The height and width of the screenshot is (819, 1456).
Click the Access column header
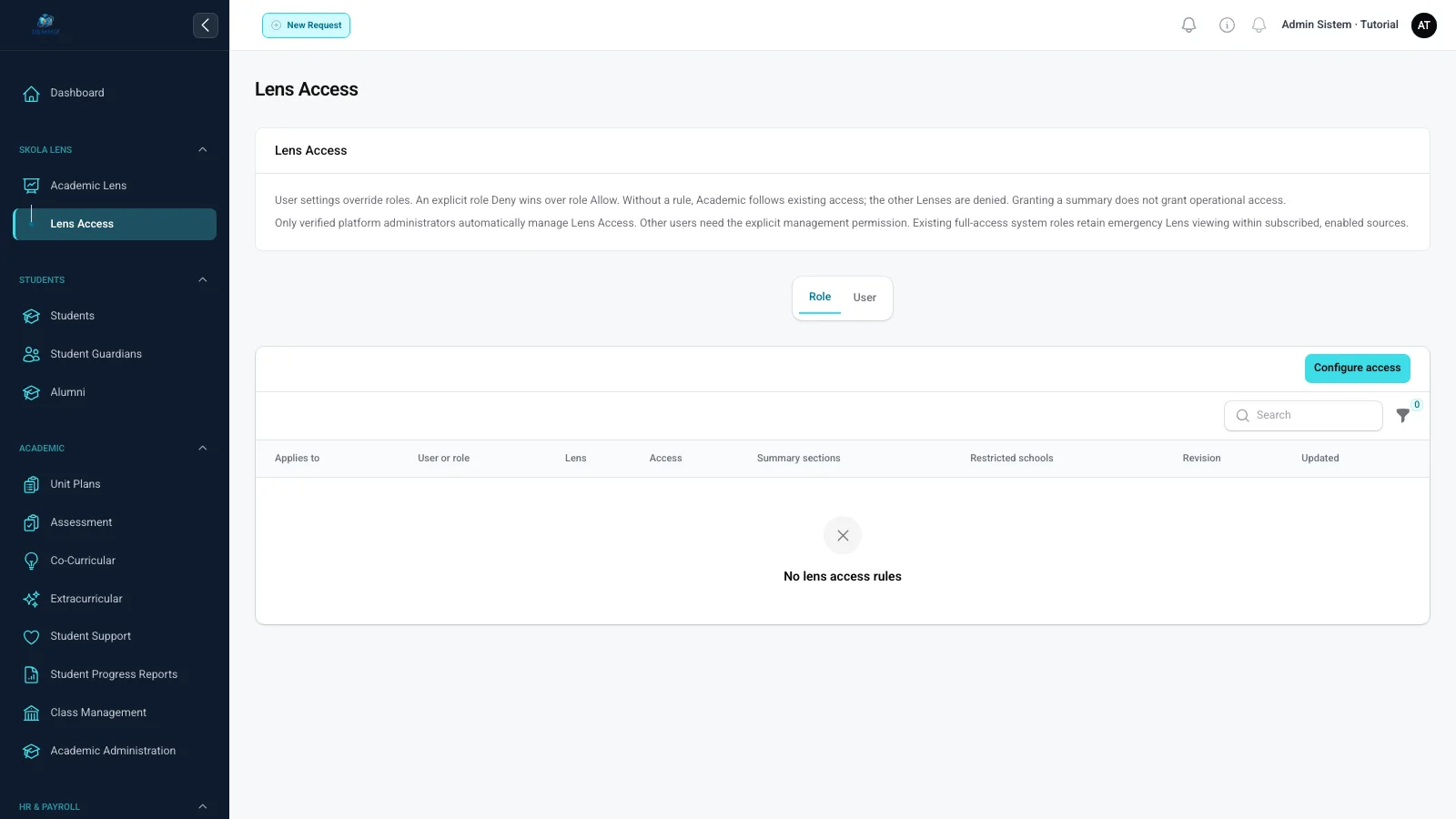pos(665,459)
